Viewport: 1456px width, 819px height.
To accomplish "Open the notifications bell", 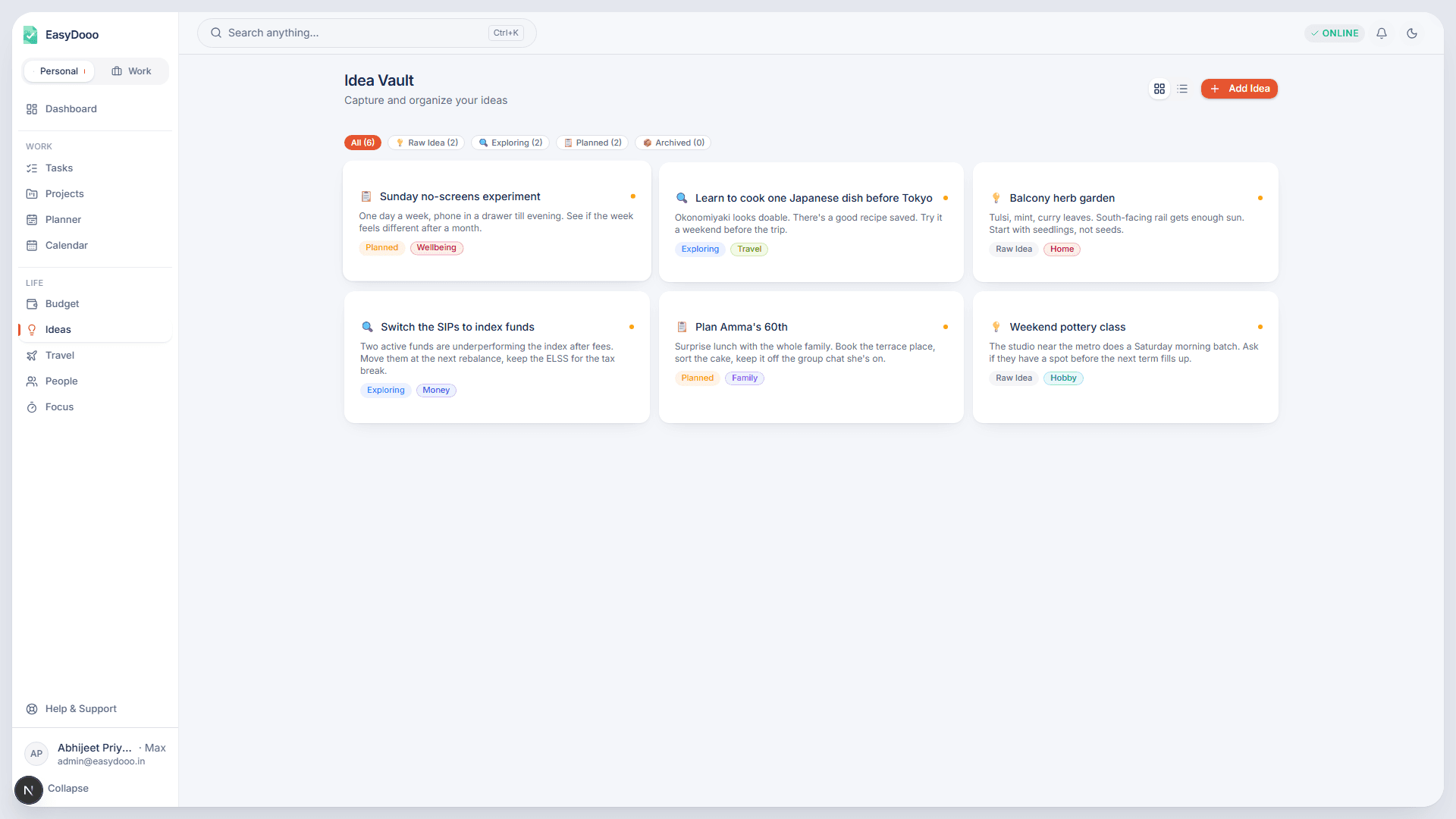I will pyautogui.click(x=1382, y=33).
